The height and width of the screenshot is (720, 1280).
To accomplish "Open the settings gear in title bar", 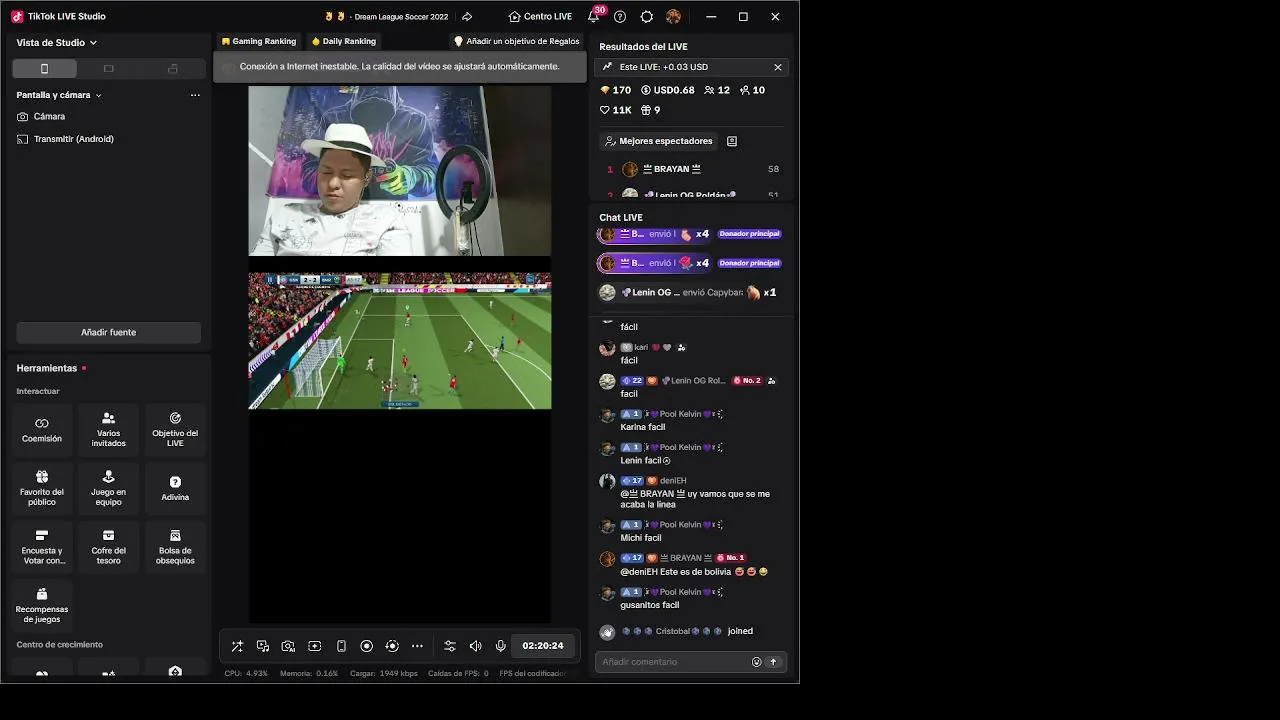I will pyautogui.click(x=647, y=17).
